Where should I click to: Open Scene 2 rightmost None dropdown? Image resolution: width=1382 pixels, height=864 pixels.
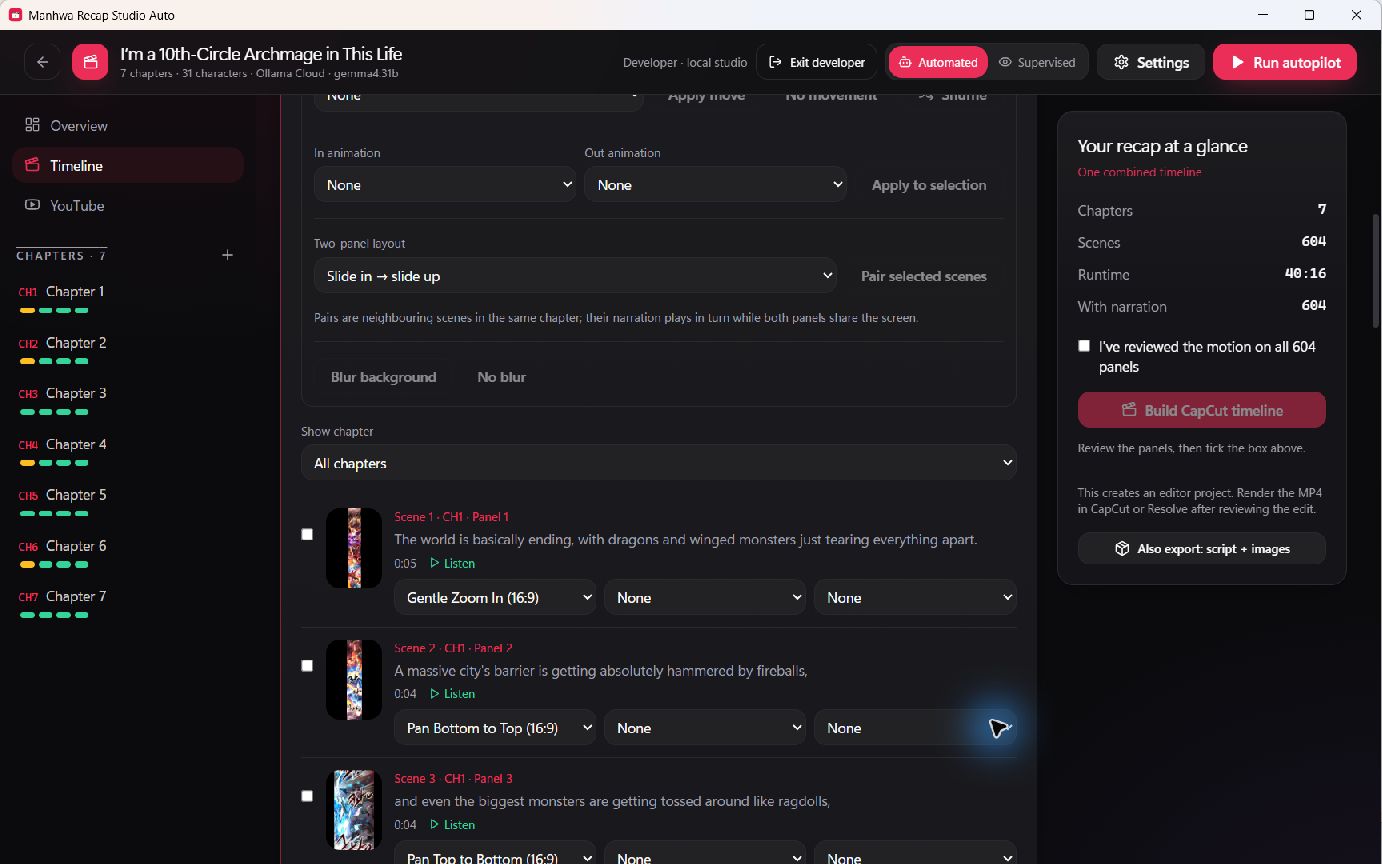pyautogui.click(x=915, y=728)
